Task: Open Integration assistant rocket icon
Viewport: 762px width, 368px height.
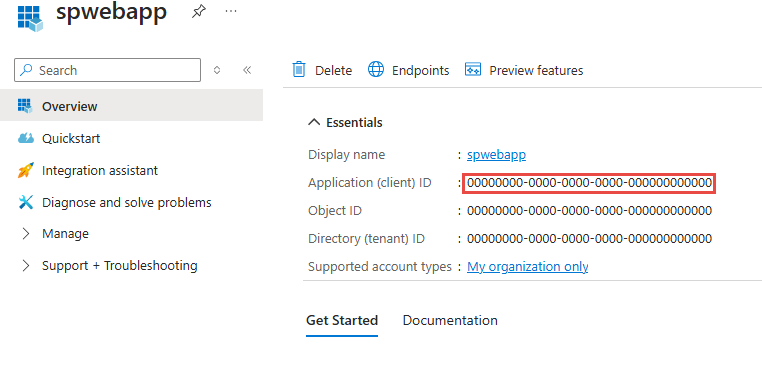Action: pos(26,170)
